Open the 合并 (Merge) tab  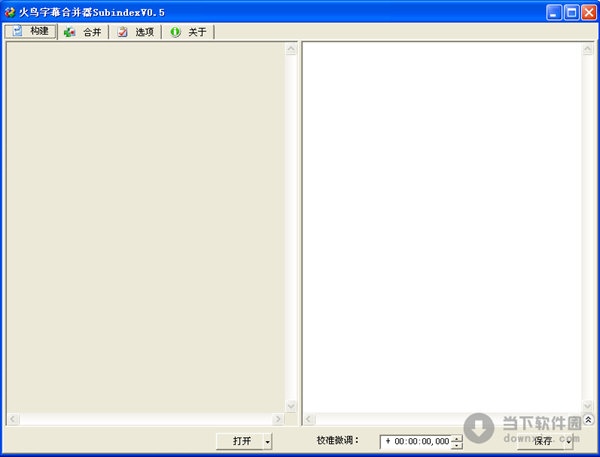click(x=83, y=32)
